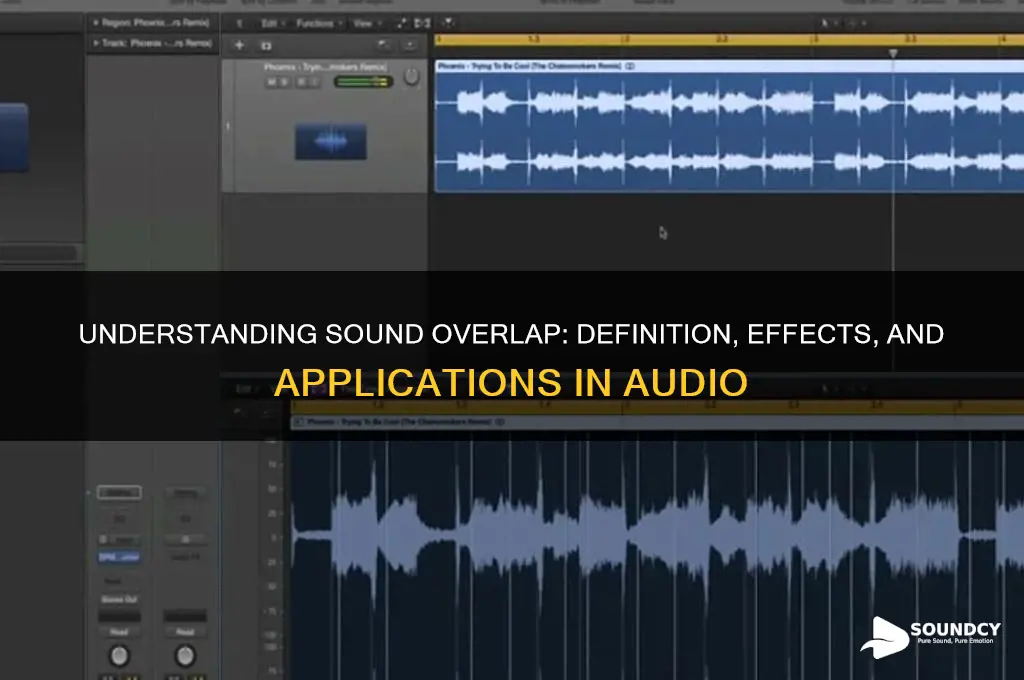
Task: Click the Setting button on first channel strip
Action: [119, 493]
